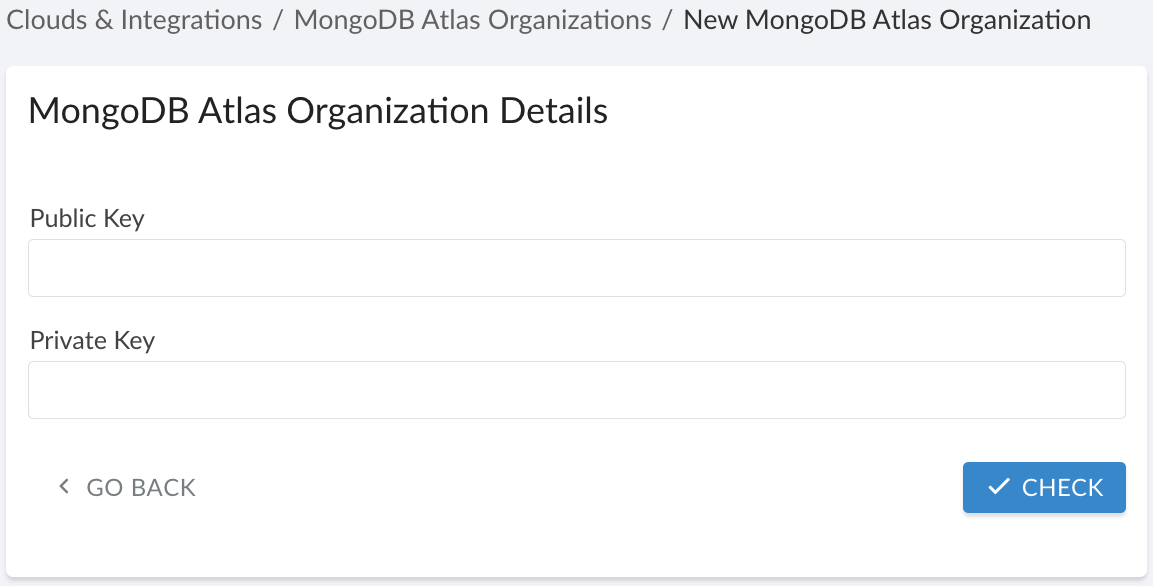Click the empty Private Key entry box
The image size is (1153, 586).
[x=576, y=389]
